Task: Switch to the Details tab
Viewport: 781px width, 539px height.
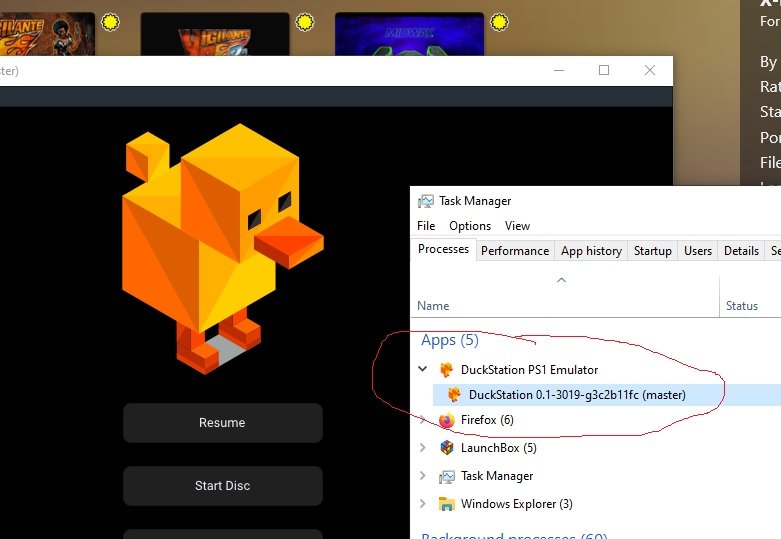Action: click(x=741, y=251)
